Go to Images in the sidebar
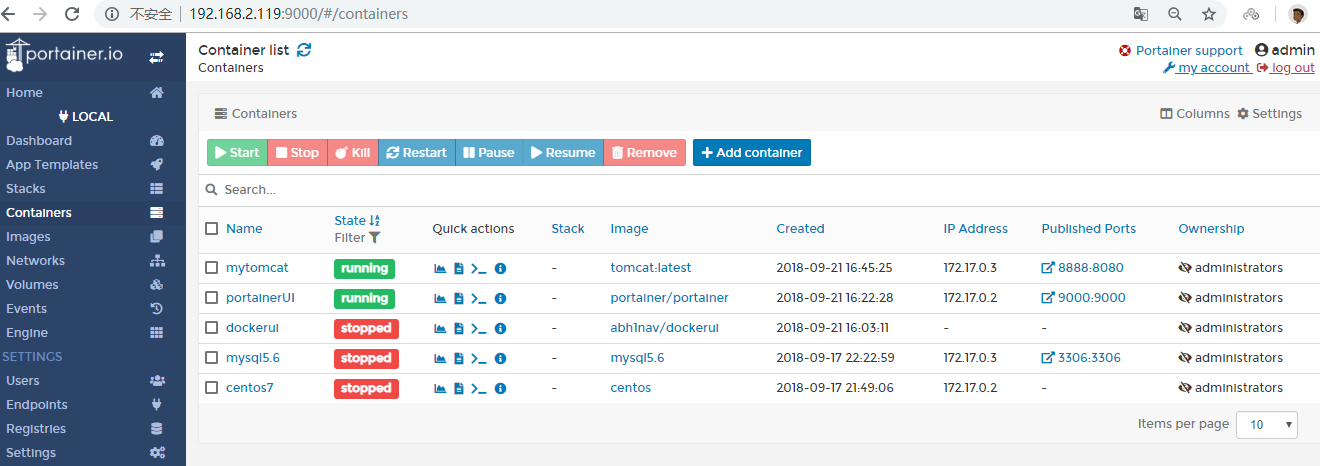1320x466 pixels. click(x=28, y=237)
